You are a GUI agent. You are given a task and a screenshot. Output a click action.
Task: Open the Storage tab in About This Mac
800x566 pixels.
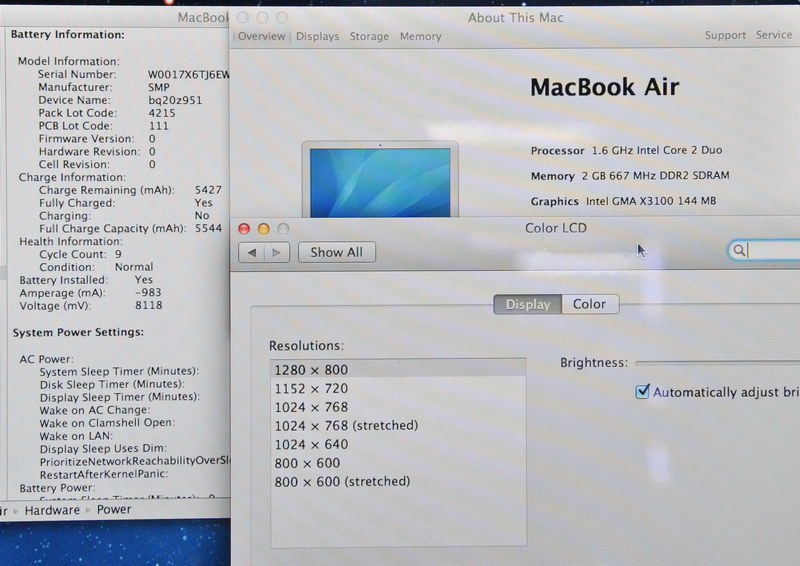tap(369, 36)
